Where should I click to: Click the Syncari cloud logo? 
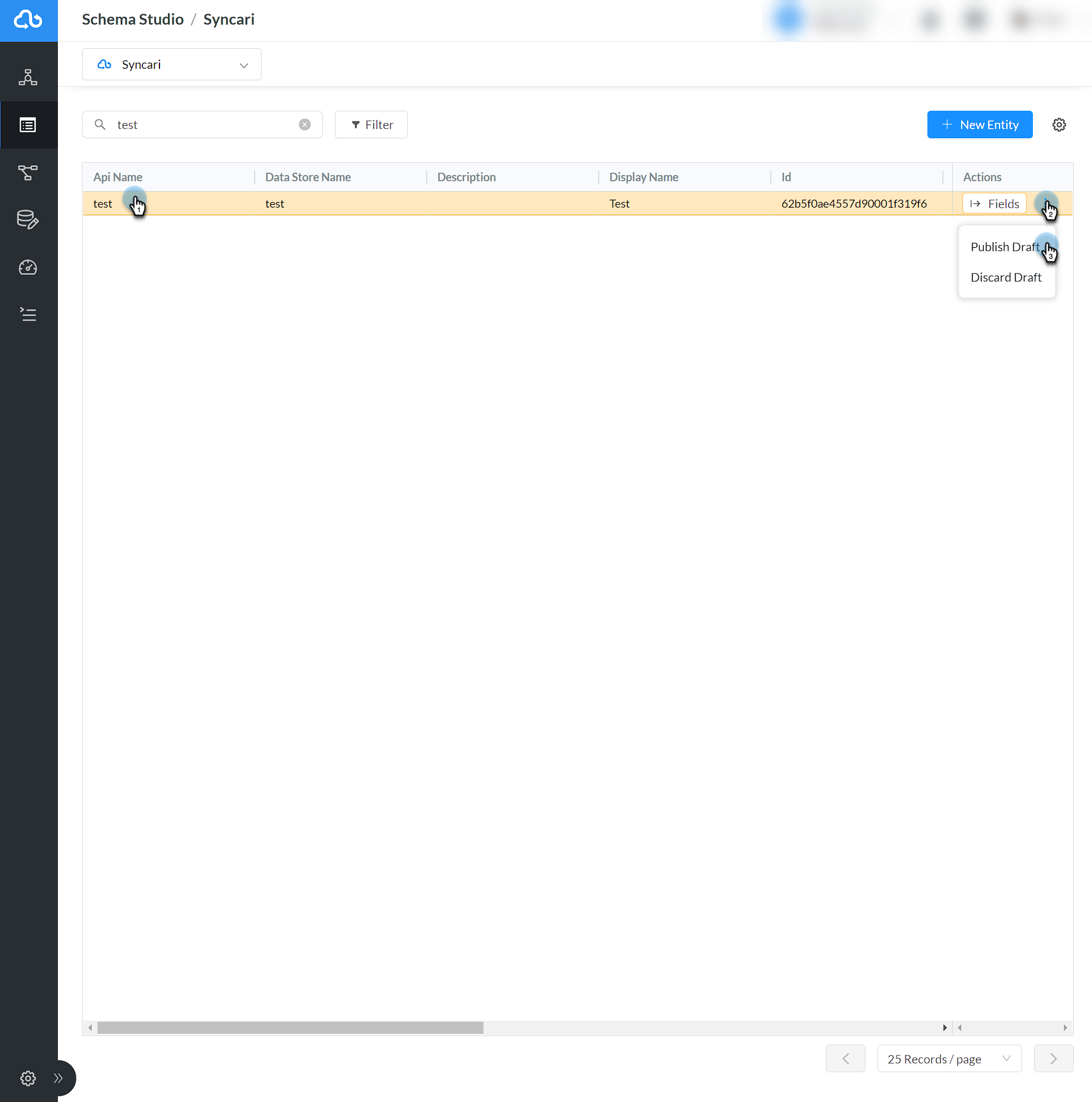[x=28, y=20]
